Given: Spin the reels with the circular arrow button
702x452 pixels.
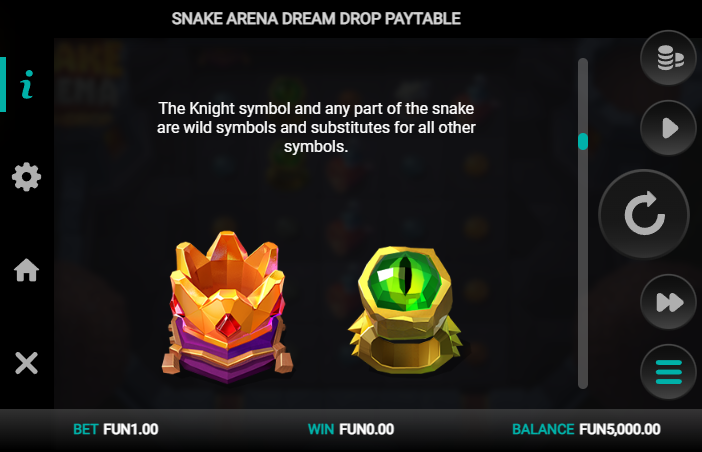Looking at the screenshot, I should tap(644, 214).
